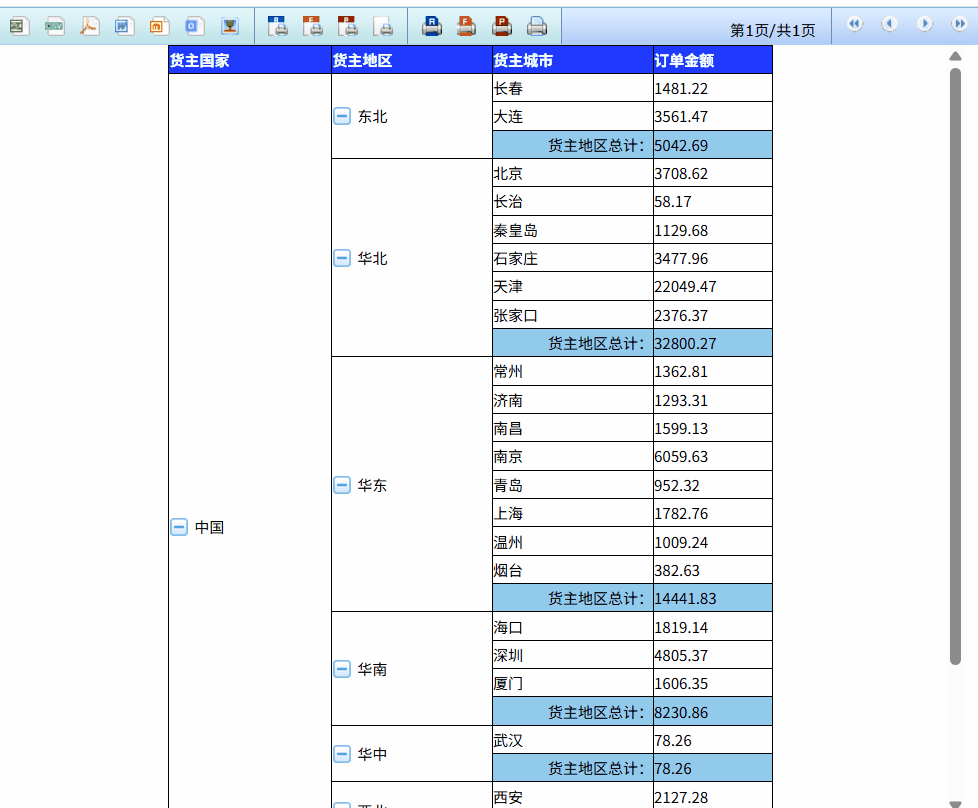Click the dark red P printer icon
The height and width of the screenshot is (808, 978).
[x=502, y=26]
